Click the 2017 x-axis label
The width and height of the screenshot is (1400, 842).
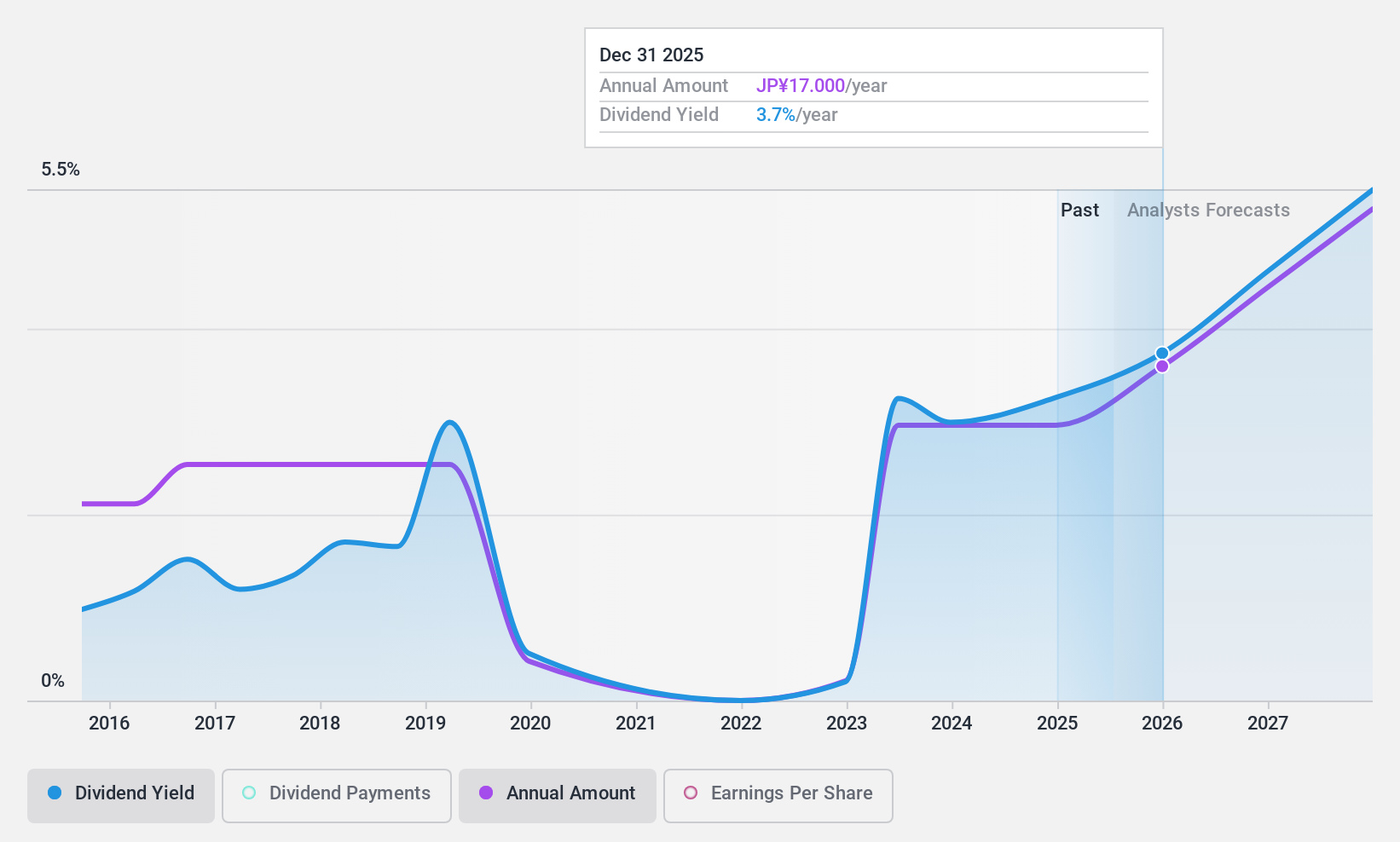pyautogui.click(x=215, y=724)
